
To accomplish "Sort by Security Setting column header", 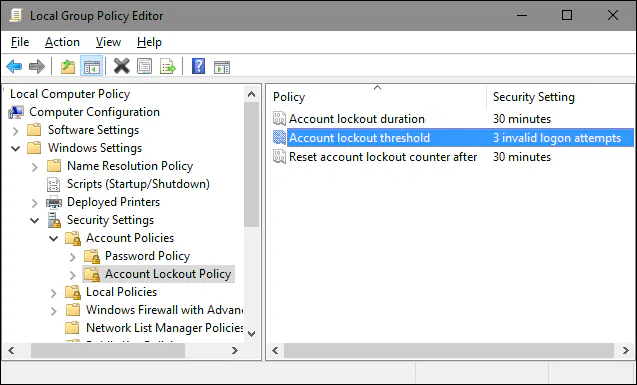I will pyautogui.click(x=533, y=97).
